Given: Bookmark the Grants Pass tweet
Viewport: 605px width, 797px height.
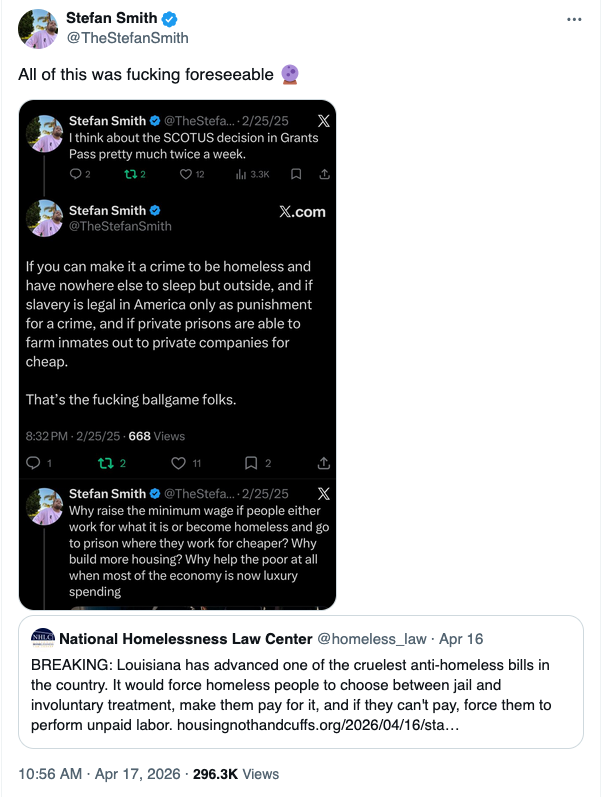Looking at the screenshot, I should 295,174.
